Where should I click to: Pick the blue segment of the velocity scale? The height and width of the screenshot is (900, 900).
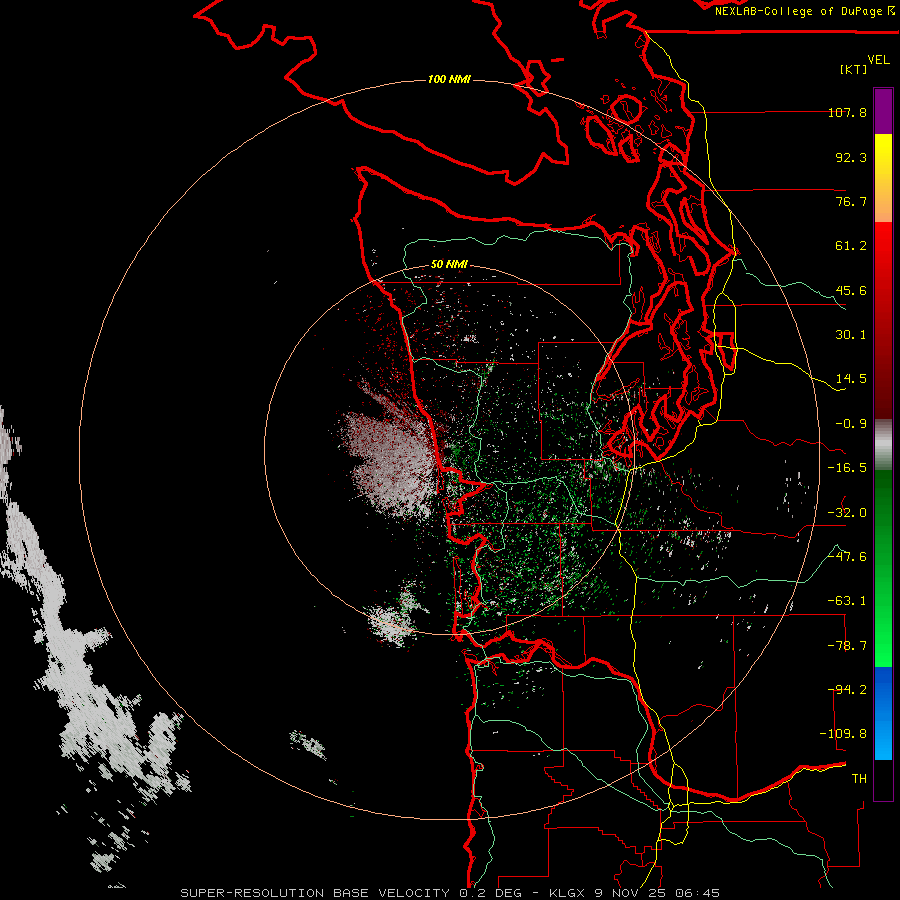[x=883, y=713]
